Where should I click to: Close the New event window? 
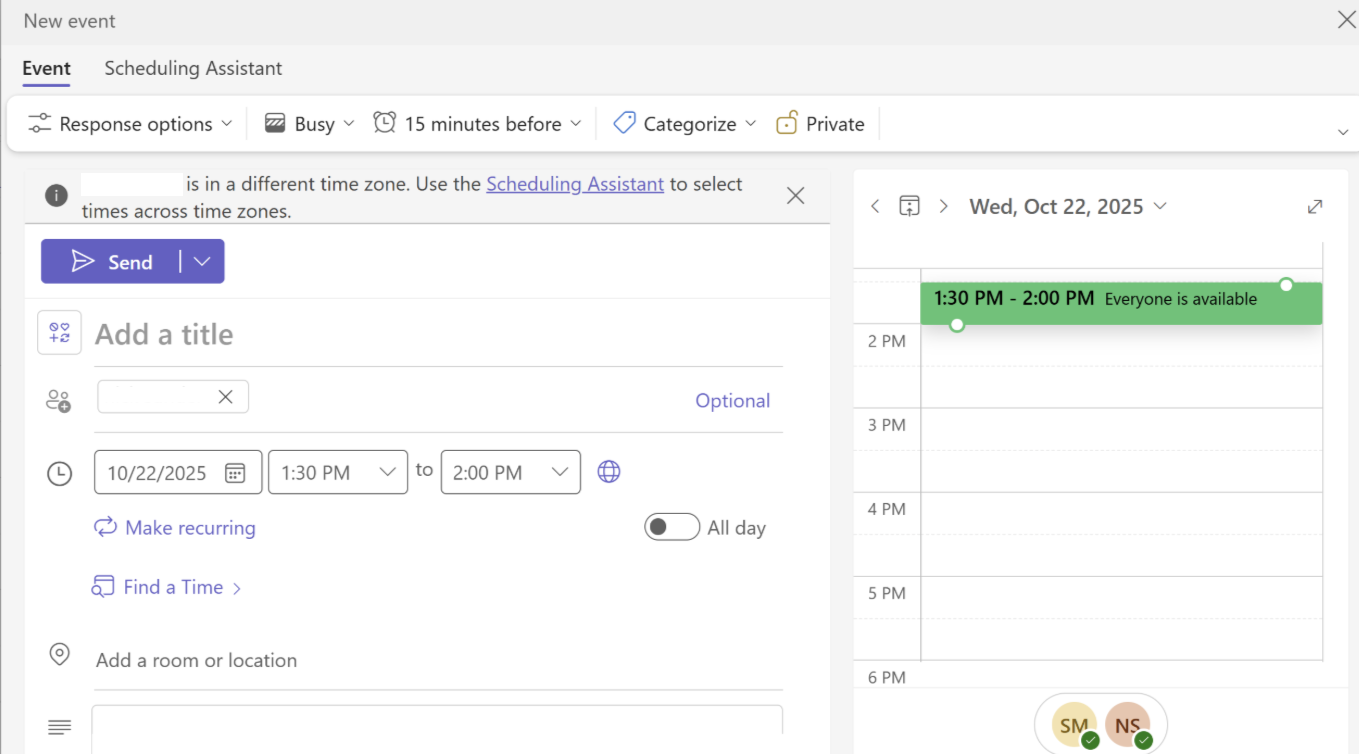pos(1346,20)
